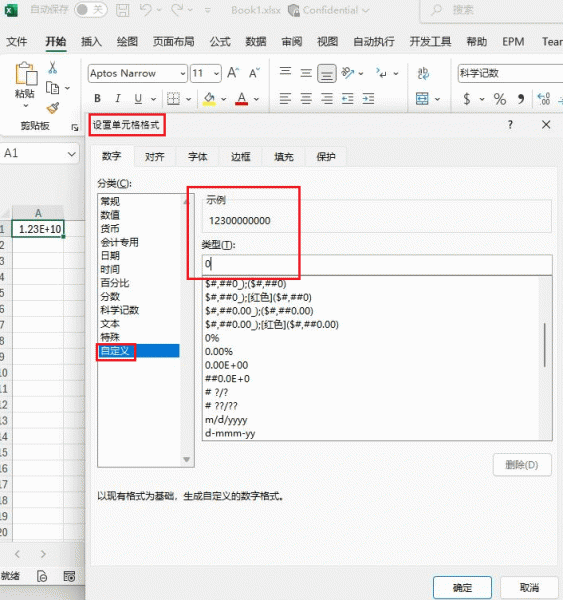Open the Protection dialog tab
The width and height of the screenshot is (563, 600).
[x=326, y=157]
